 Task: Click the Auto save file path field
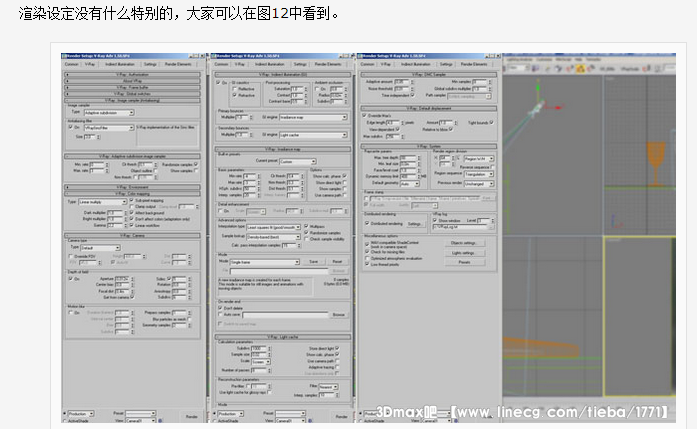[285, 315]
